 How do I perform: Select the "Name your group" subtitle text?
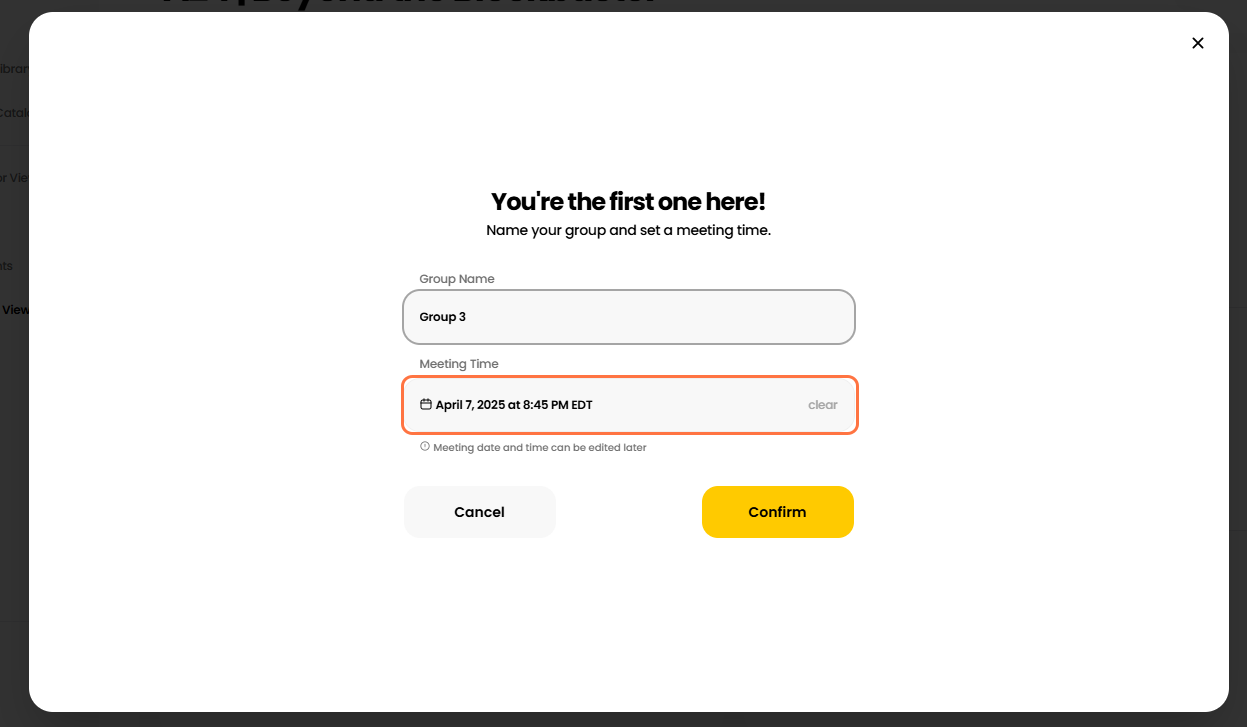coord(628,230)
